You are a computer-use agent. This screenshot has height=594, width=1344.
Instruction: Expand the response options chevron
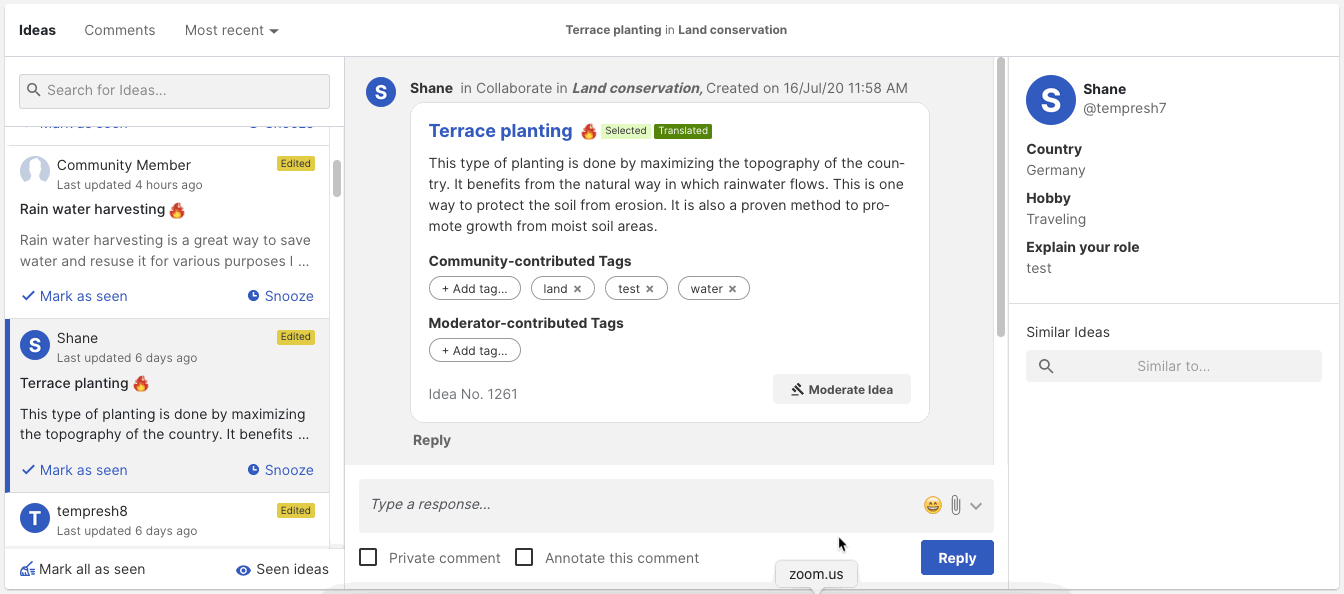point(976,506)
